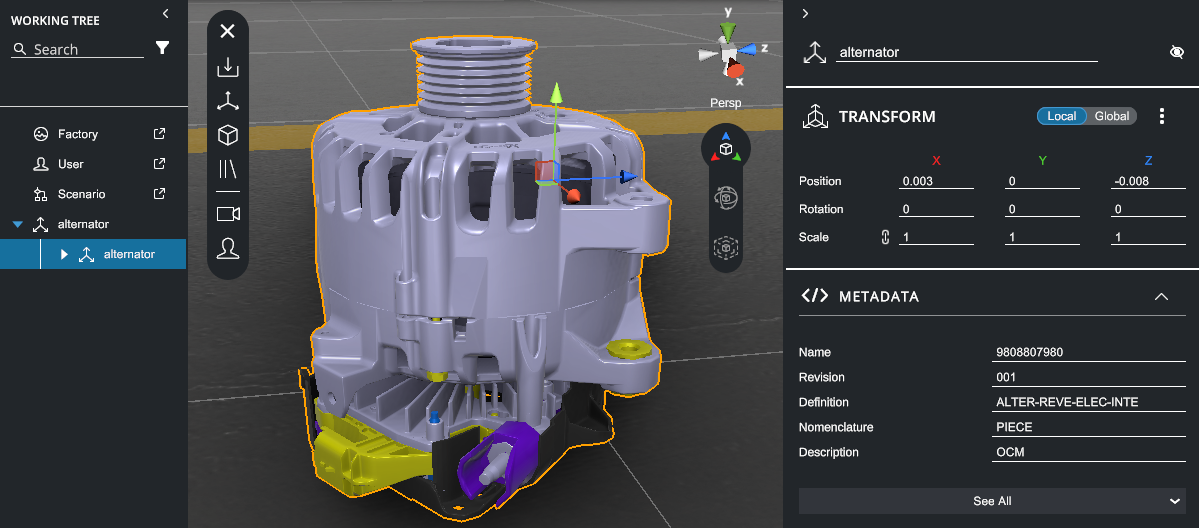This screenshot has height=528, width=1199.
Task: Expand the See All metadata dropdown
Action: (x=1175, y=501)
